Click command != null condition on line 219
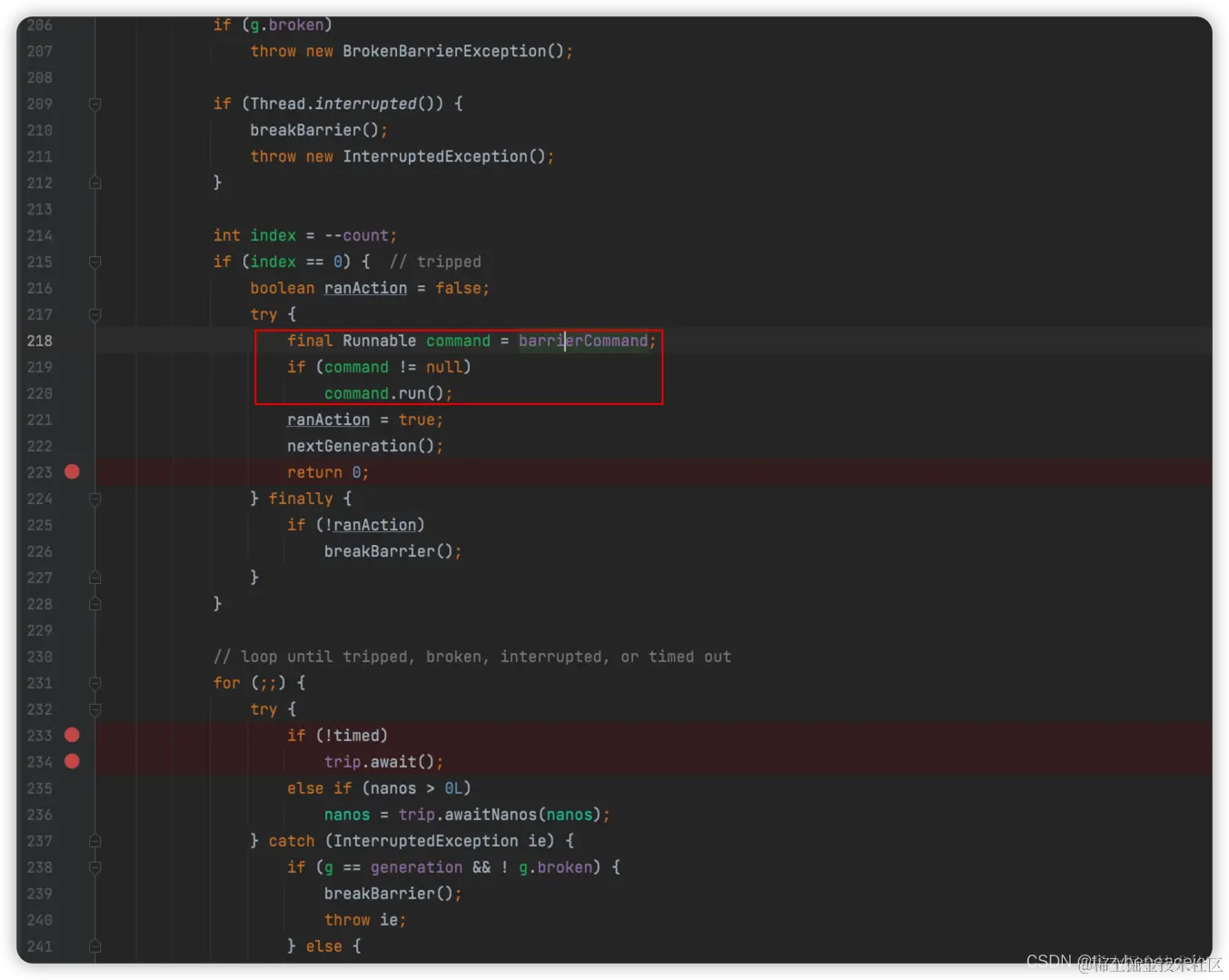The height and width of the screenshot is (980, 1229). (x=393, y=367)
